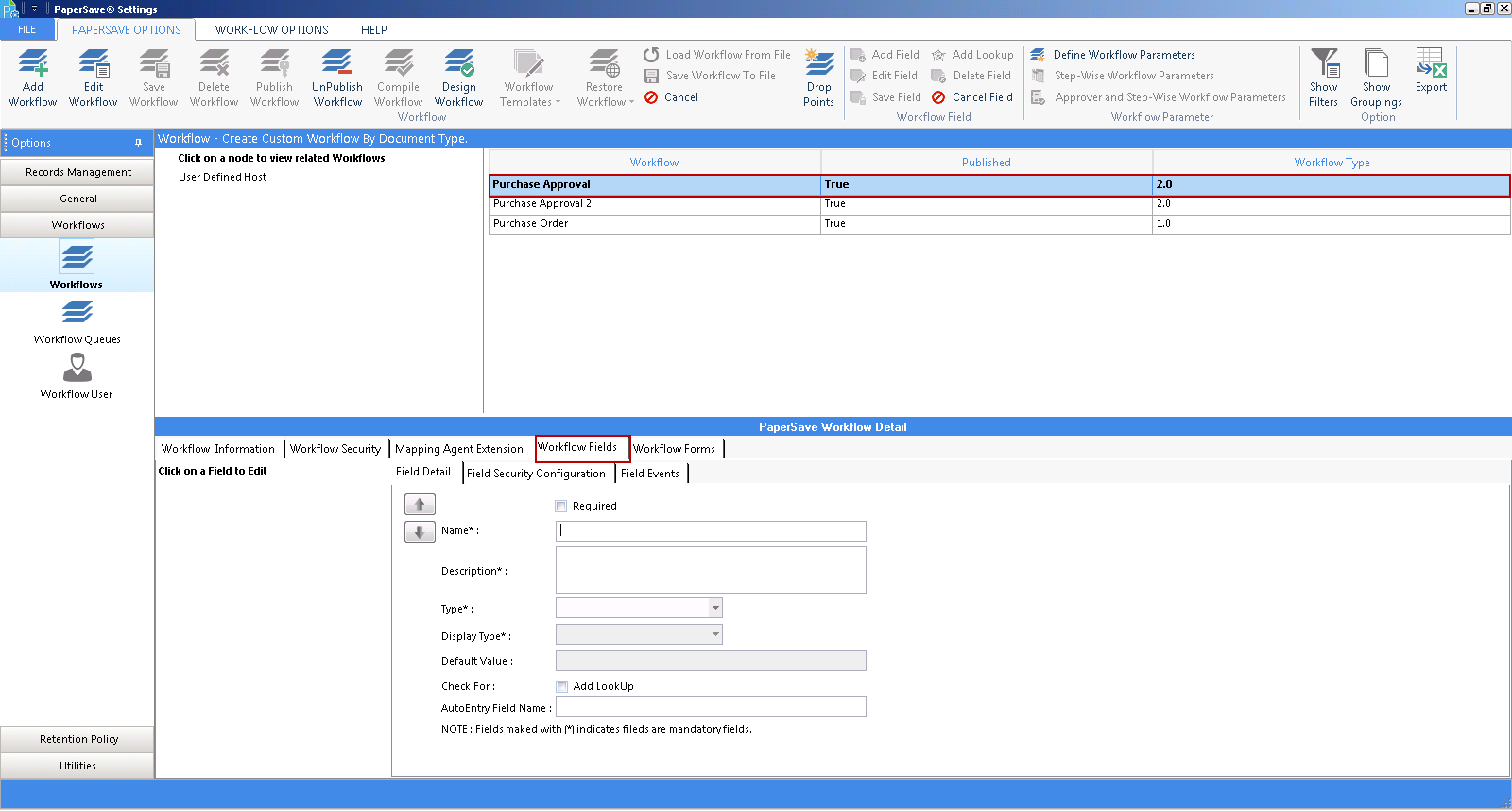Switch to the Field Events sub-tab
The width and height of the screenshot is (1512, 812).
click(x=650, y=474)
